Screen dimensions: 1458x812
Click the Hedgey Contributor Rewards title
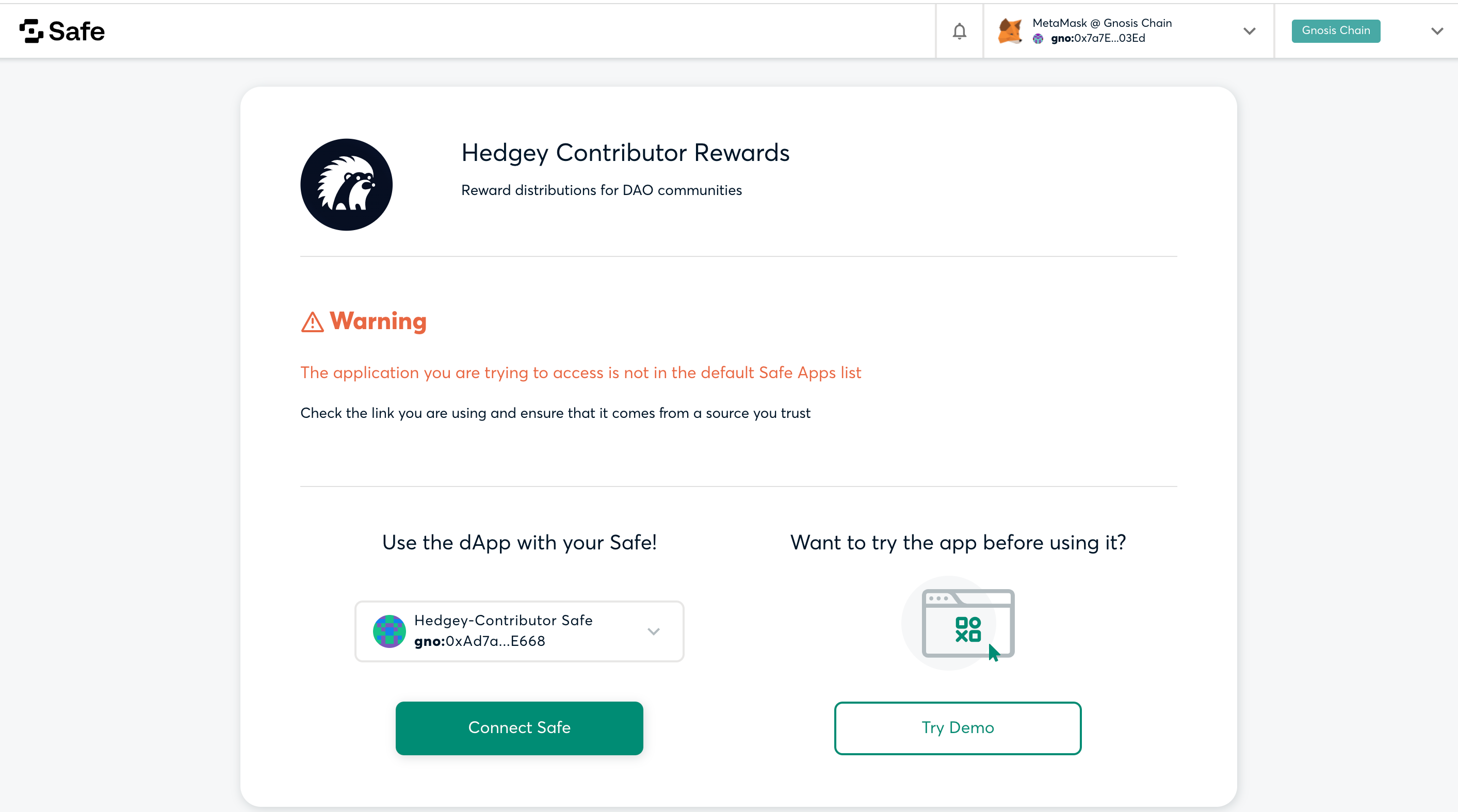tap(625, 153)
